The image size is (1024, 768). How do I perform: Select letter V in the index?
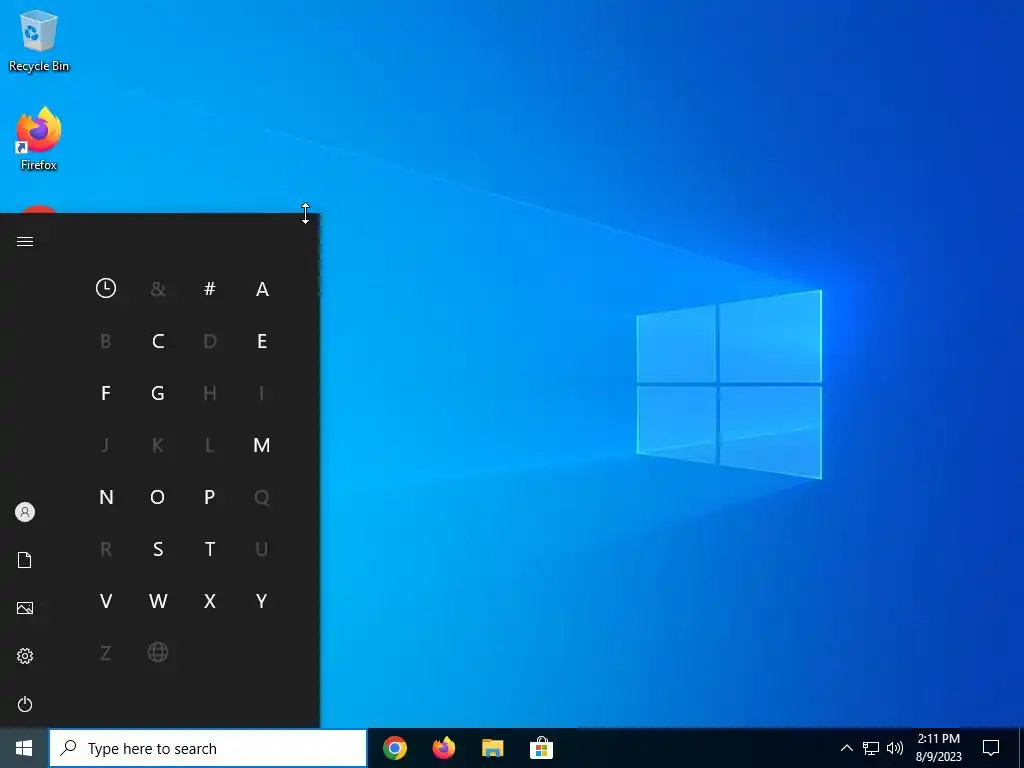[x=106, y=601]
